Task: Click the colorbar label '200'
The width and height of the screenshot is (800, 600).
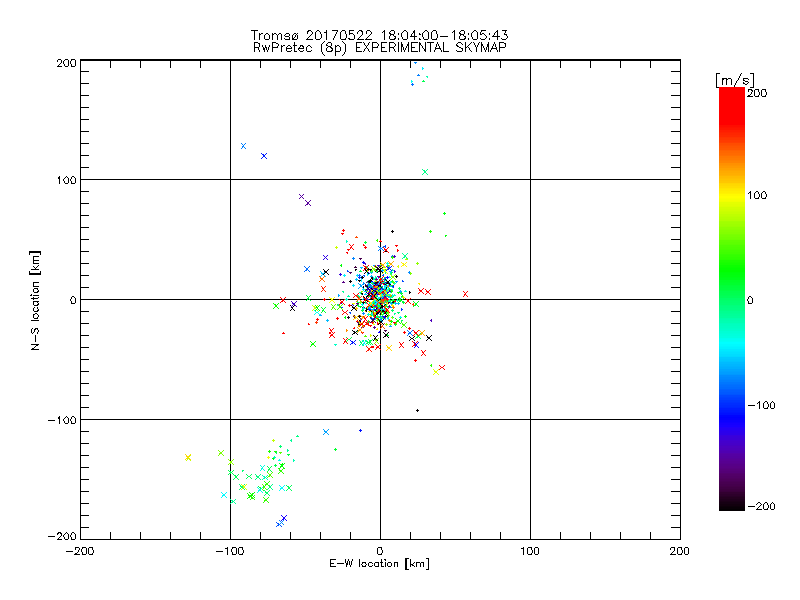Action: tap(757, 93)
